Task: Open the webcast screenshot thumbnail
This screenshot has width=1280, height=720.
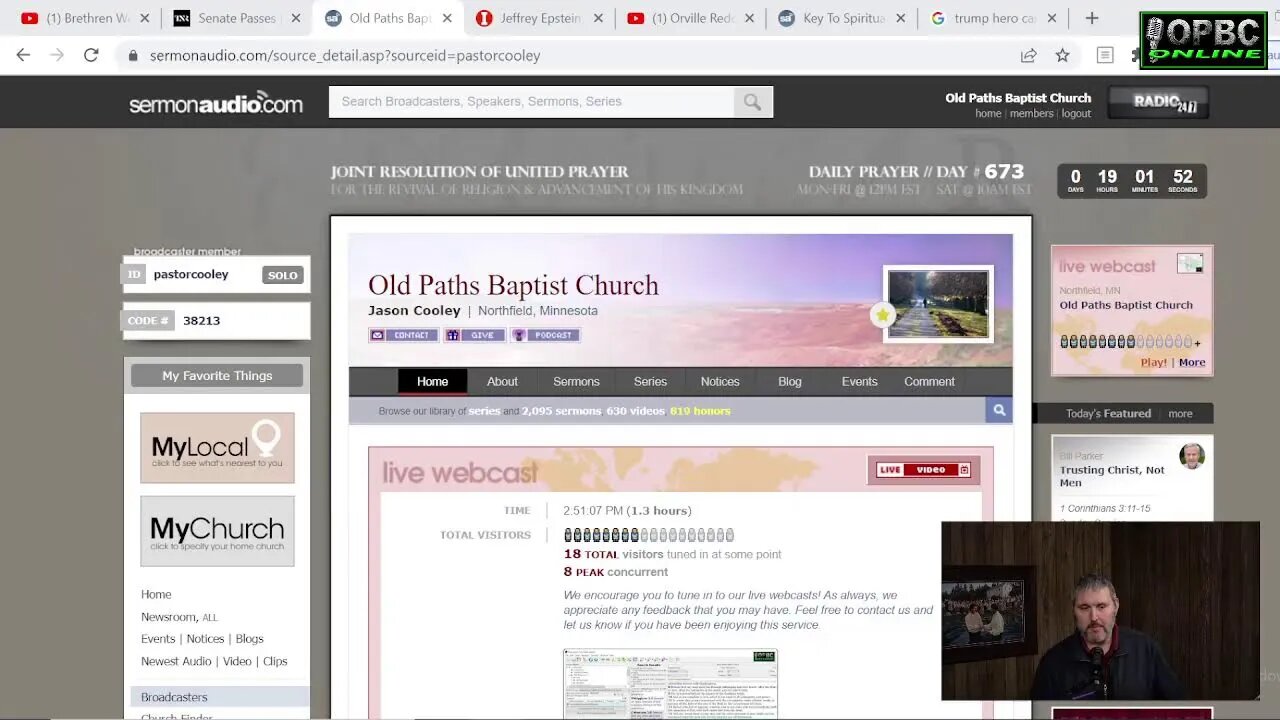Action: (x=670, y=684)
